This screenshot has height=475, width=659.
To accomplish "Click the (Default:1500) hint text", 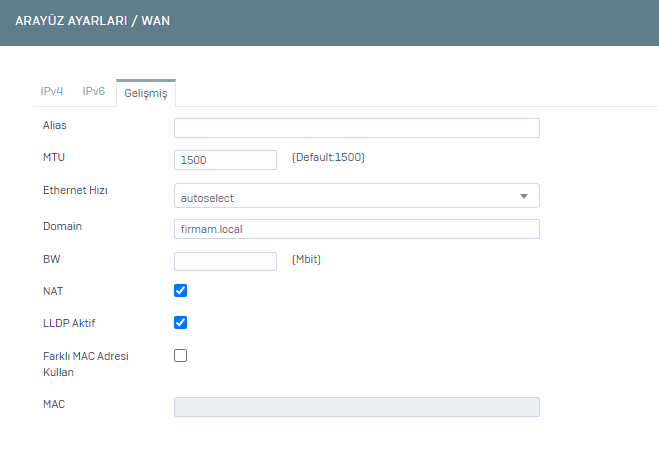I will pyautogui.click(x=328, y=157).
